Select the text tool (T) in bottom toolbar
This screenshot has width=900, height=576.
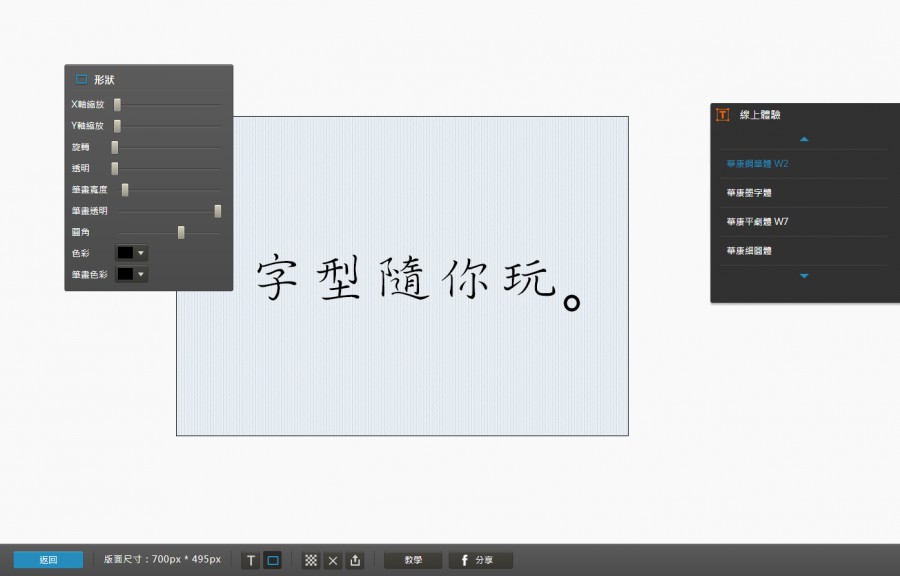pyautogui.click(x=251, y=561)
